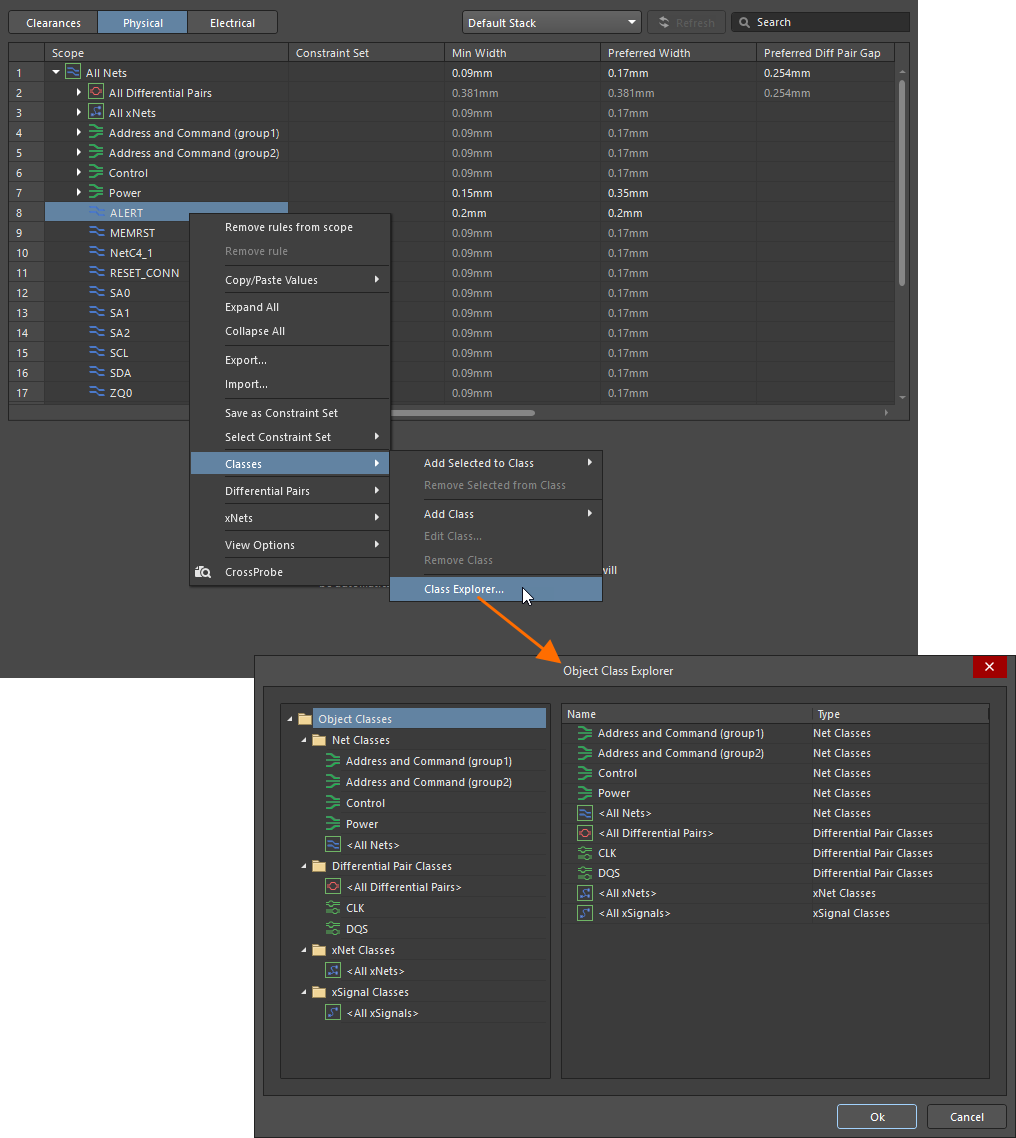Click the <All xNets> icon in the class tree
Viewport: 1016px width, 1138px height.
point(333,971)
